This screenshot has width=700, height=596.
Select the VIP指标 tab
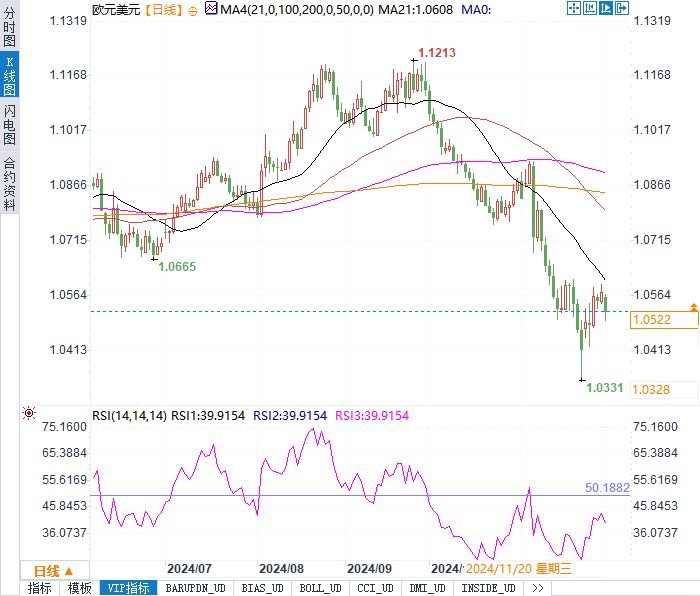click(129, 588)
